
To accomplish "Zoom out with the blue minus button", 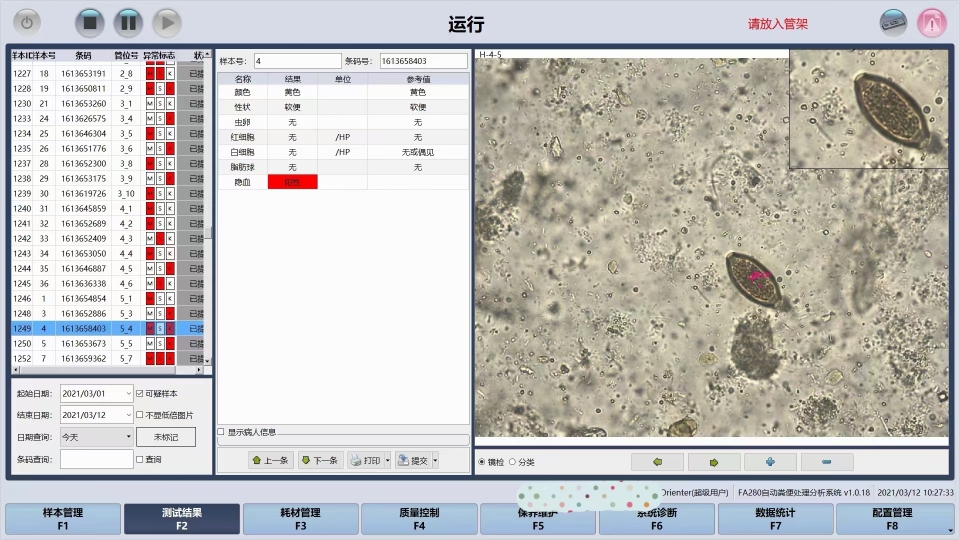I will [827, 462].
